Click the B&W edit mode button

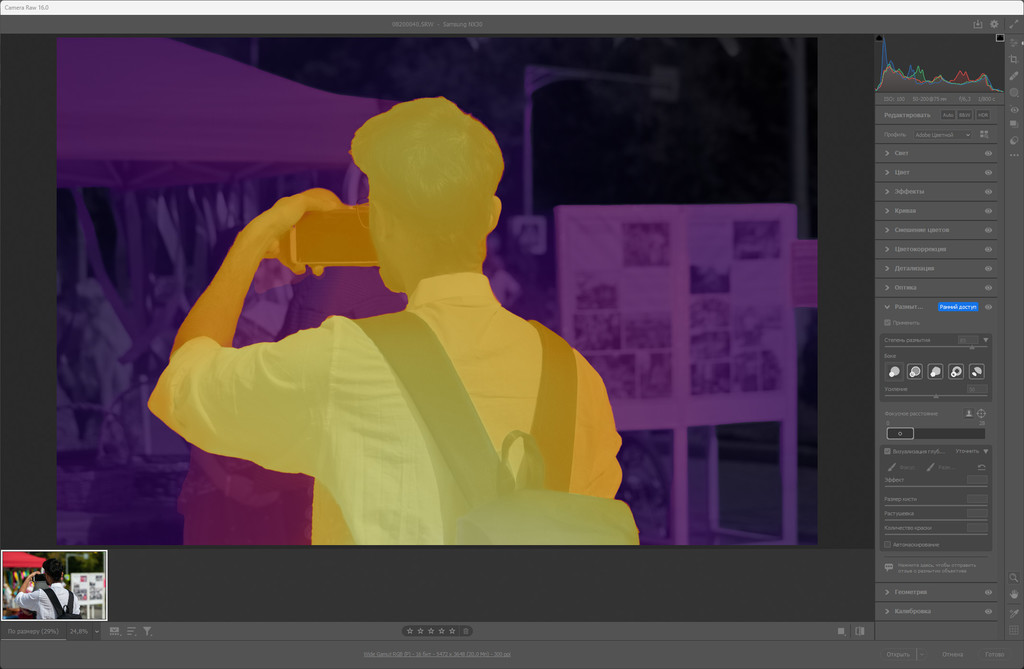[x=965, y=115]
